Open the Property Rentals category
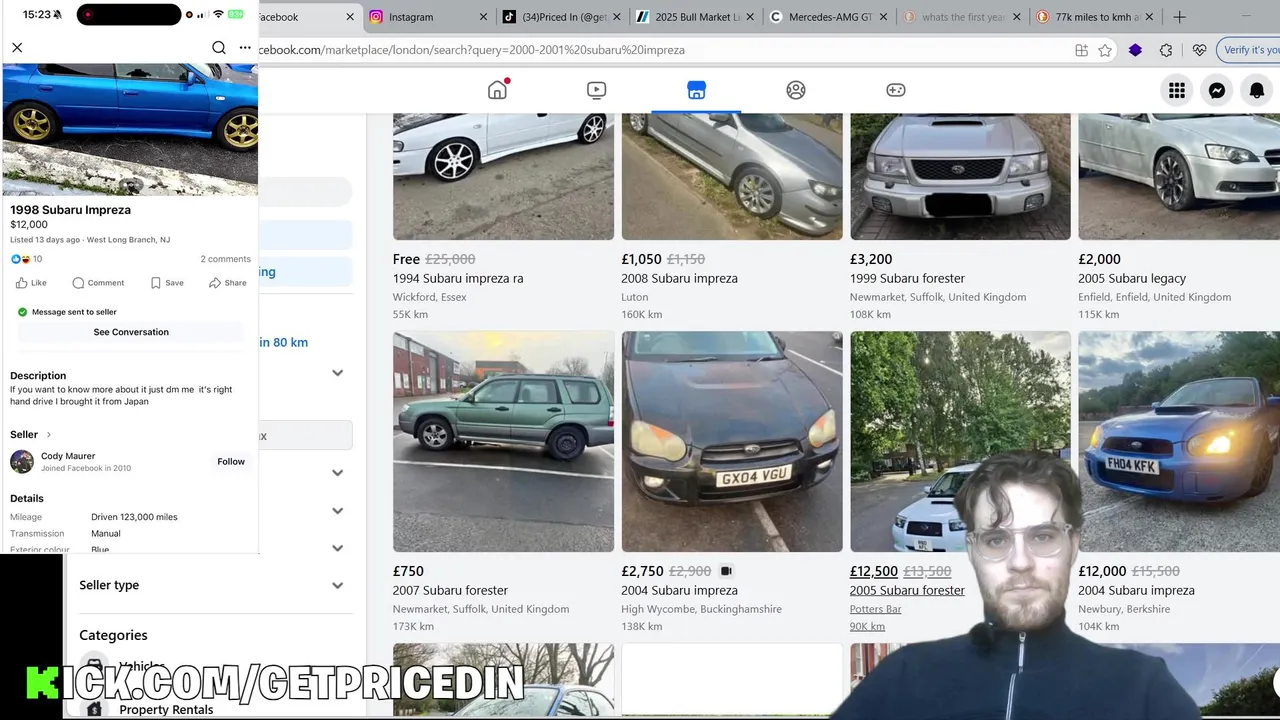Screen dimensions: 1280x720 coord(166,710)
